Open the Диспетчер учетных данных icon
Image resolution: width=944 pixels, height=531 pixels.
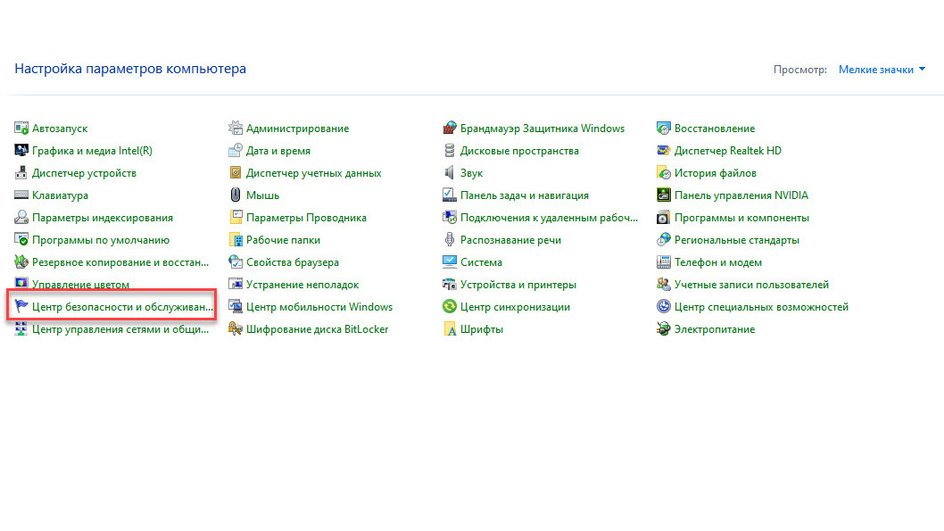(235, 173)
